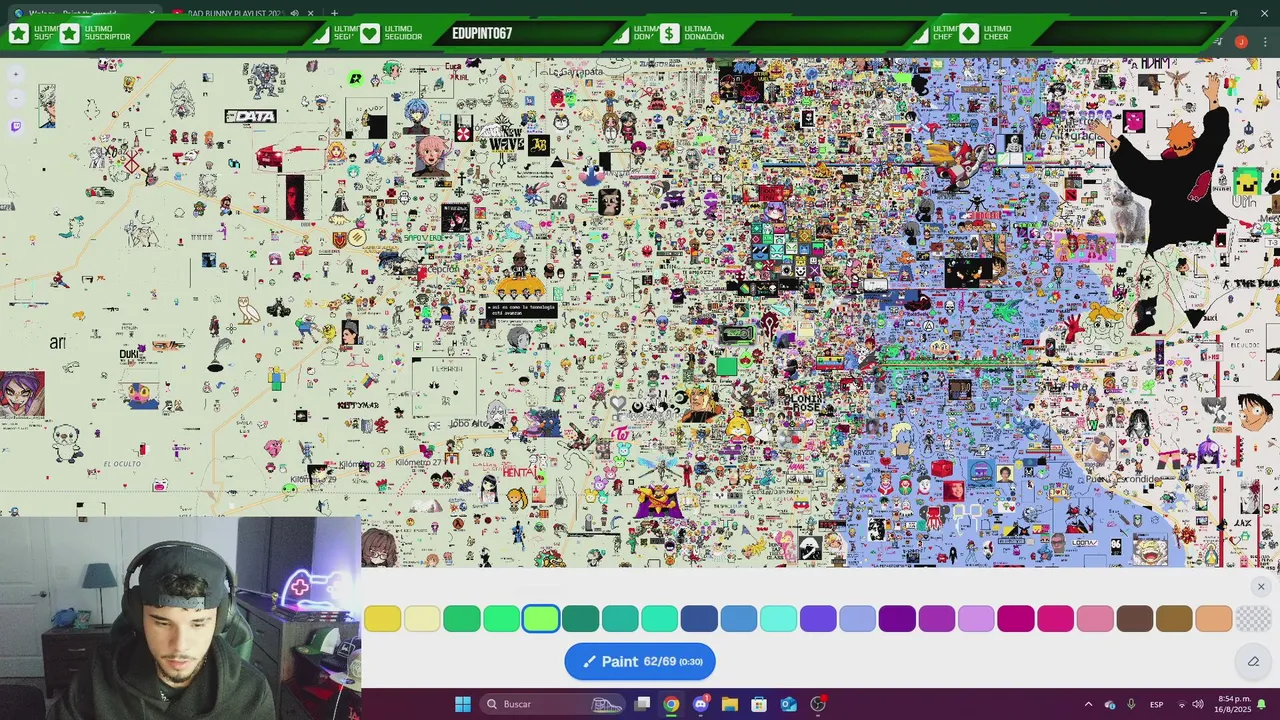Click the DATA logo artwork on the canvas
Image resolution: width=1280 pixels, height=720 pixels.
[250, 116]
